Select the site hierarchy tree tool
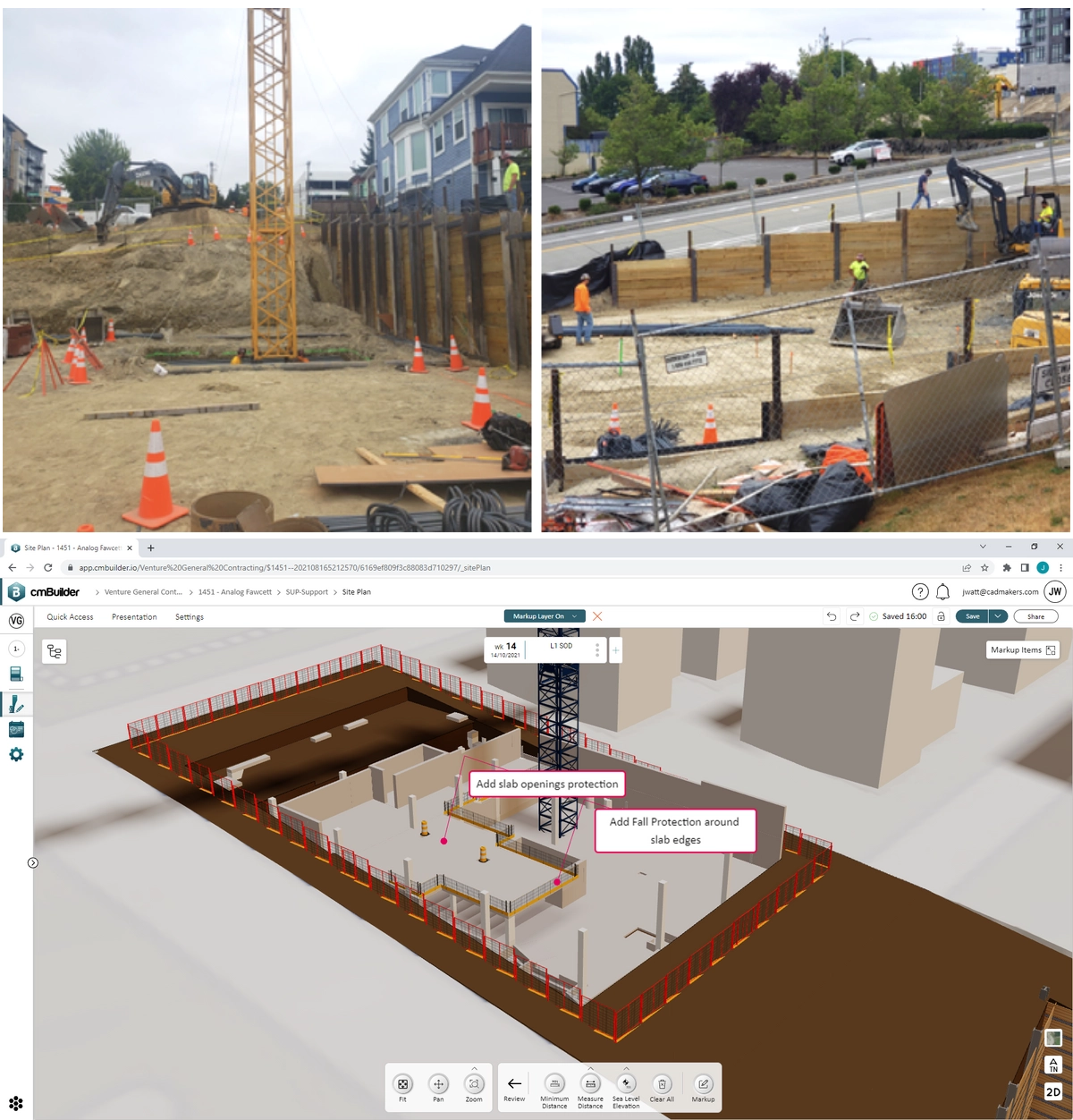The image size is (1073, 1120). pos(54,651)
